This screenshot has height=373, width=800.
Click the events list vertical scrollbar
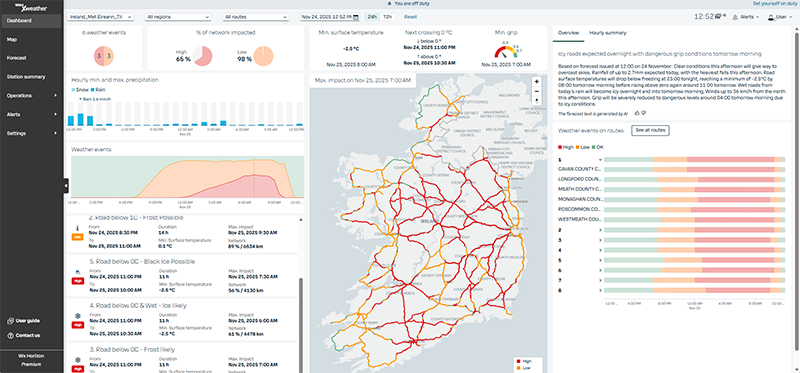(301, 325)
